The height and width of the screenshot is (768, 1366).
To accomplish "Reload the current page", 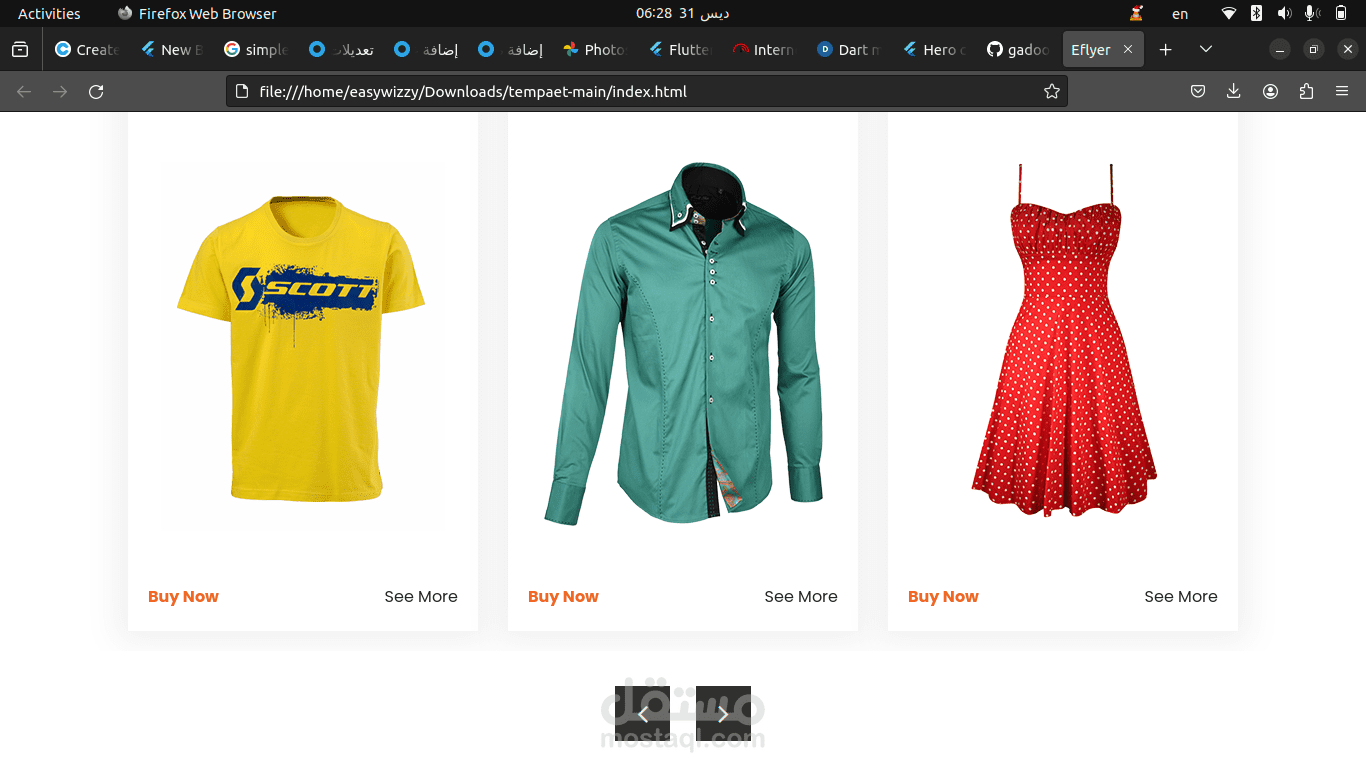I will pyautogui.click(x=96, y=92).
